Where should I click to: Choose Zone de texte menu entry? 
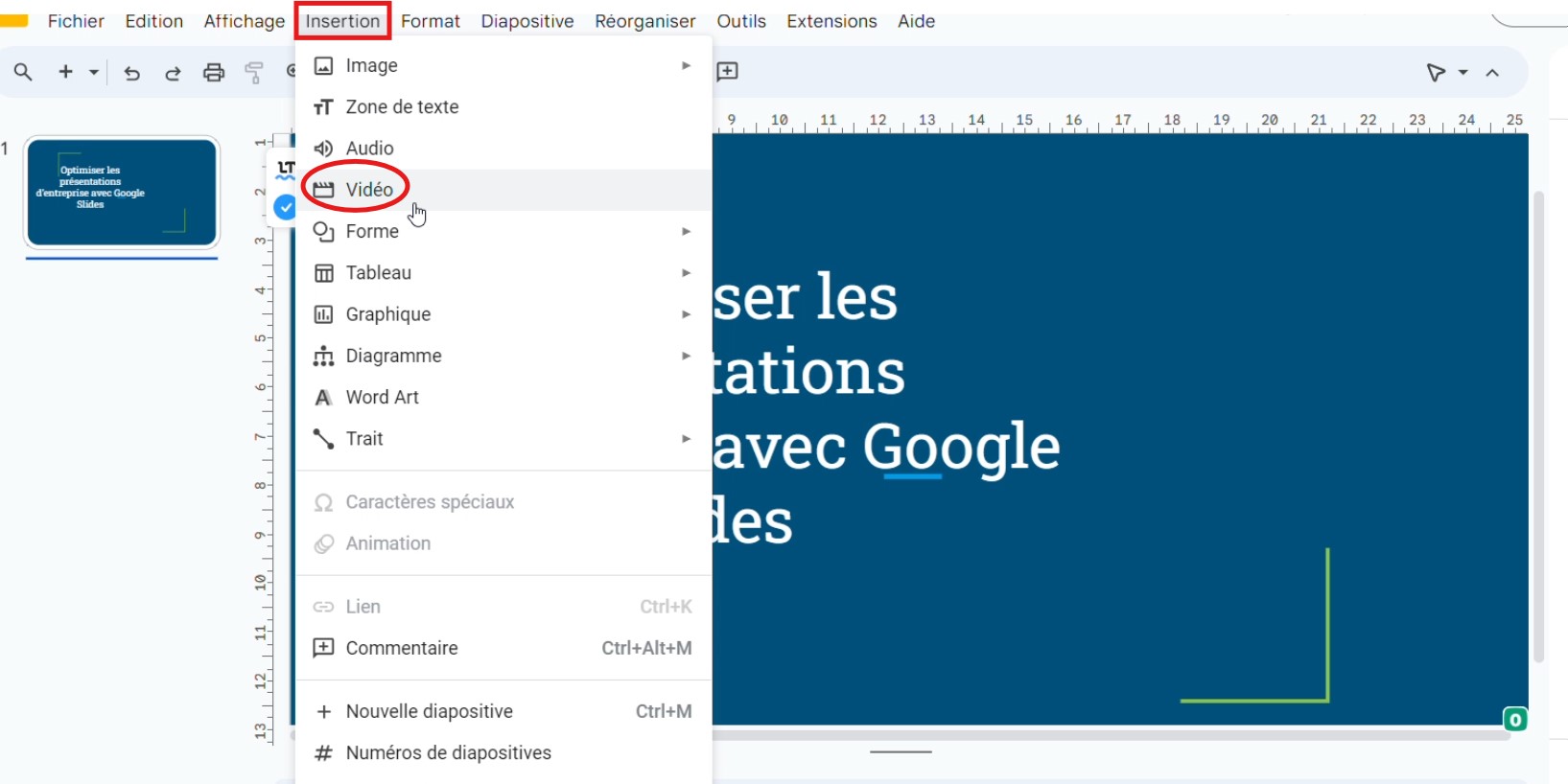click(x=503, y=106)
